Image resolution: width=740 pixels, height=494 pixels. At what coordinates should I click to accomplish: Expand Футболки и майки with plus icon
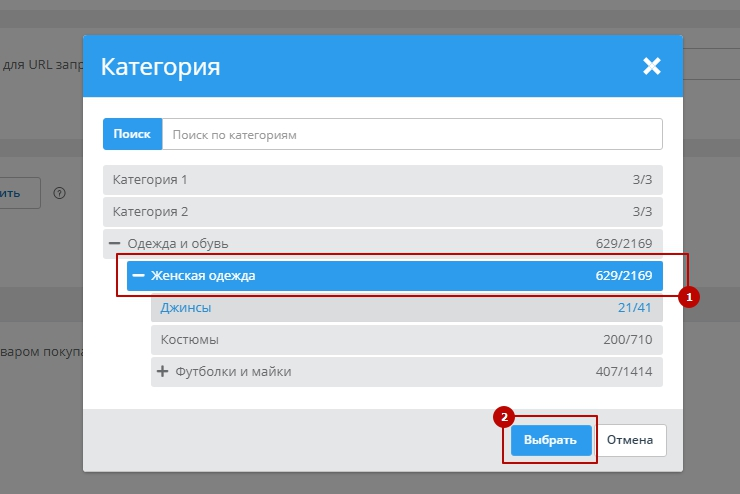(163, 372)
